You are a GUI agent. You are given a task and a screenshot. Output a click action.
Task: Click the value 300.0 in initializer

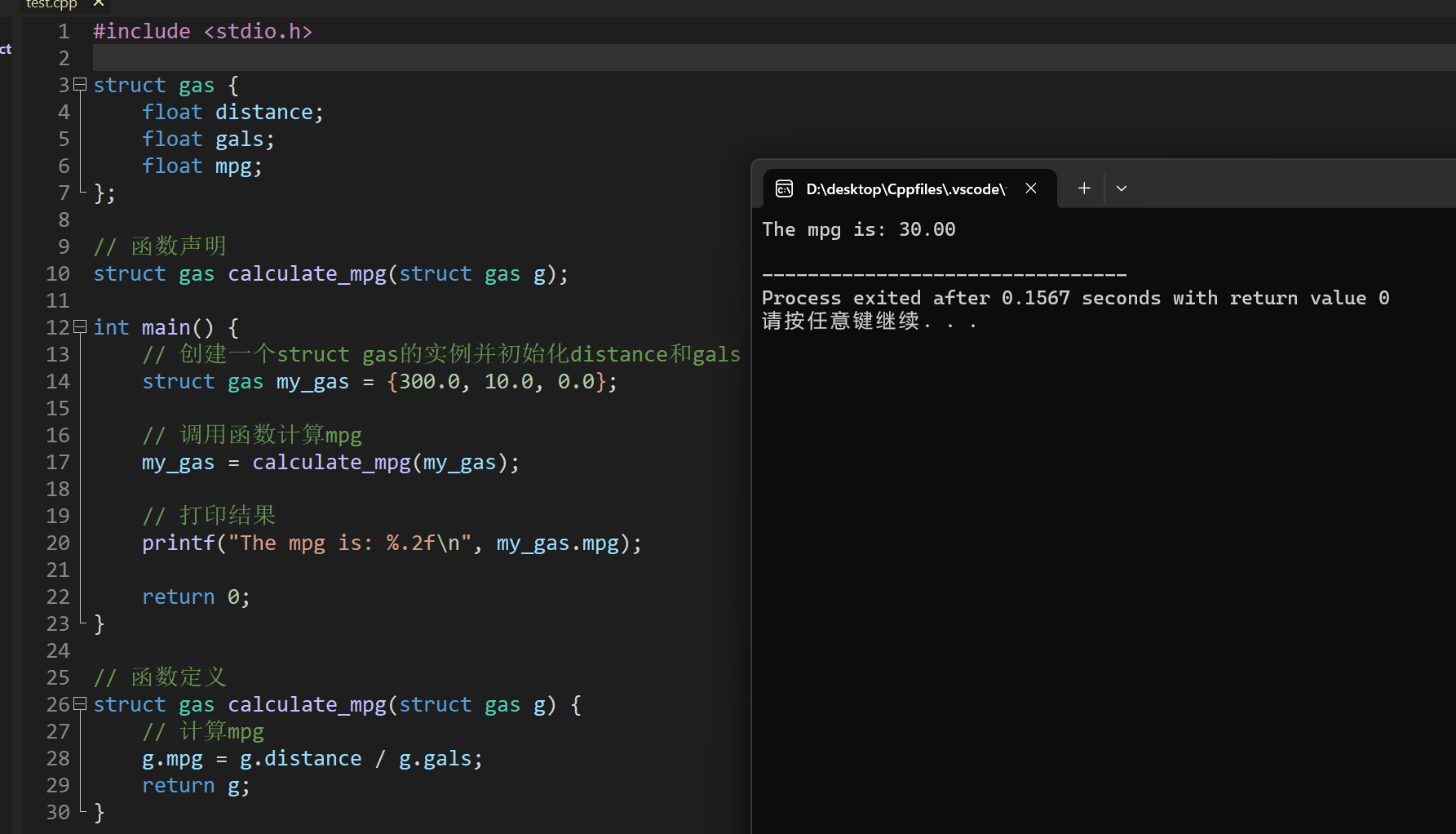tap(429, 382)
